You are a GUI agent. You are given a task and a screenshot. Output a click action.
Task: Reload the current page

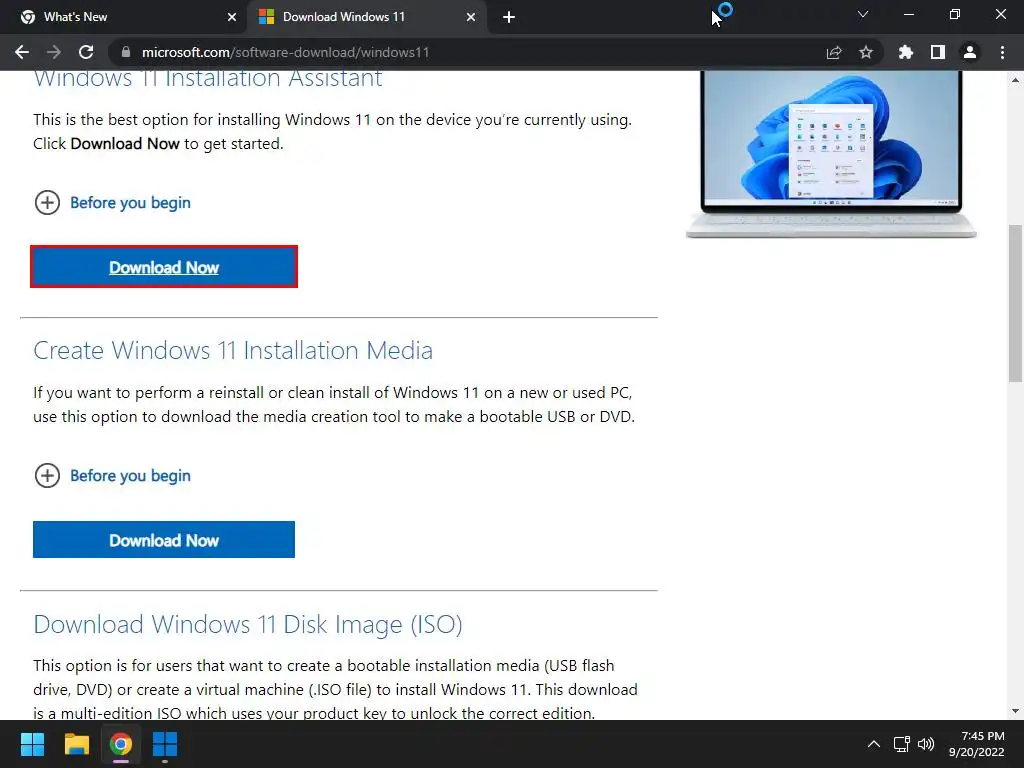click(x=86, y=52)
